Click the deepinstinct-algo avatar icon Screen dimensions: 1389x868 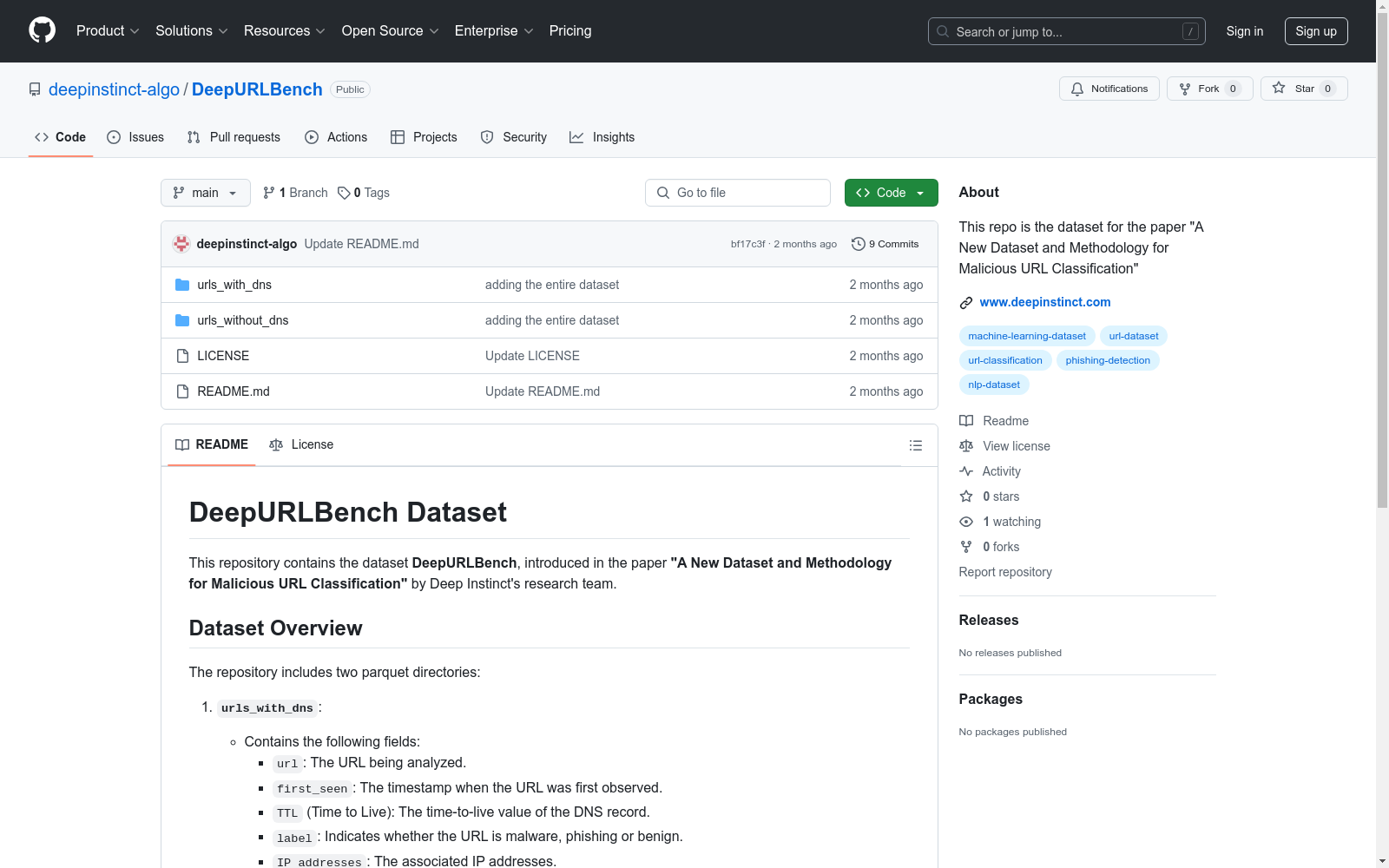coord(181,244)
